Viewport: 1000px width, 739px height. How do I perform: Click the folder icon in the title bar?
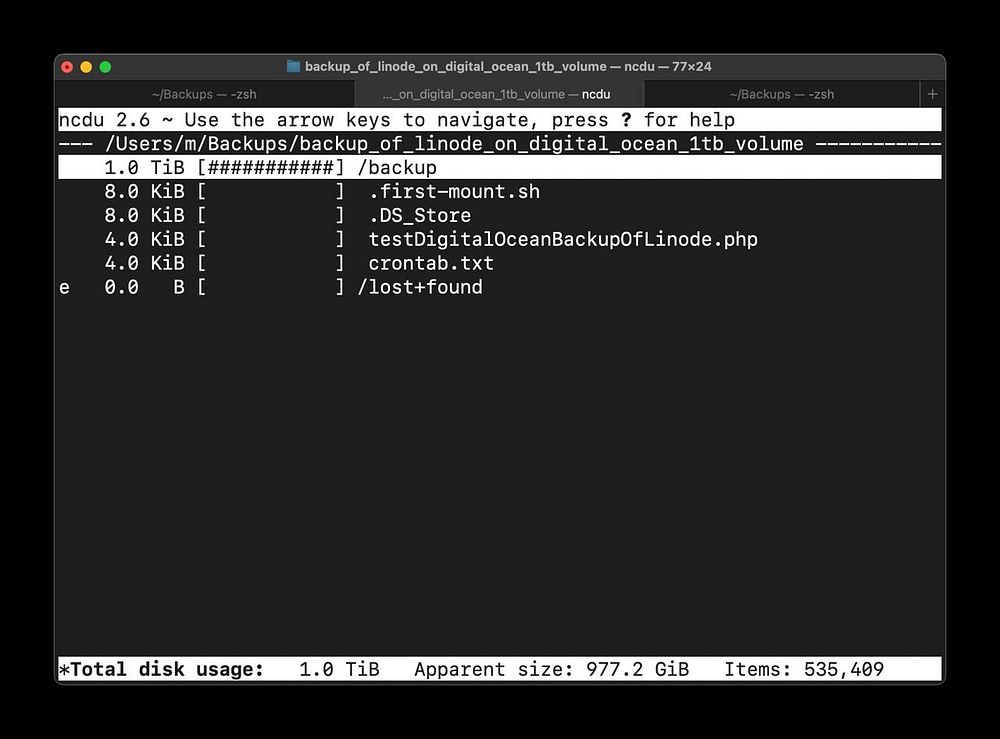(x=293, y=66)
